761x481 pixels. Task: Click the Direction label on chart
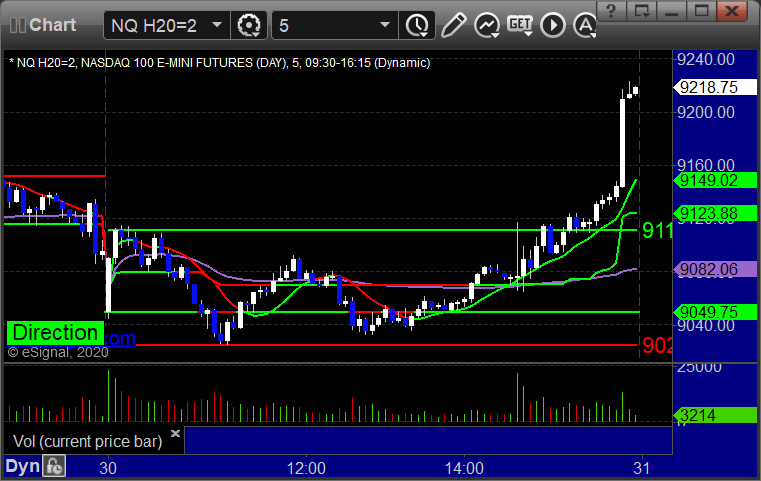pyautogui.click(x=56, y=332)
